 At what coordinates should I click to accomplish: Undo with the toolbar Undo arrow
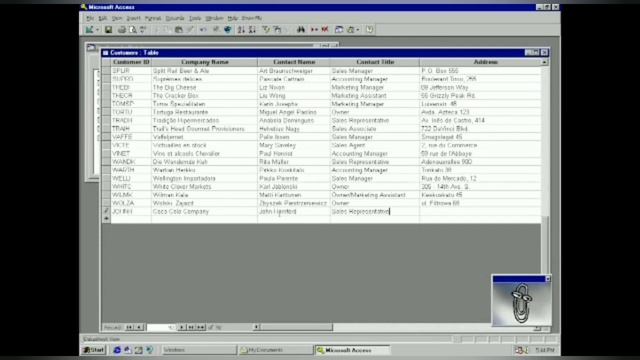pos(203,30)
